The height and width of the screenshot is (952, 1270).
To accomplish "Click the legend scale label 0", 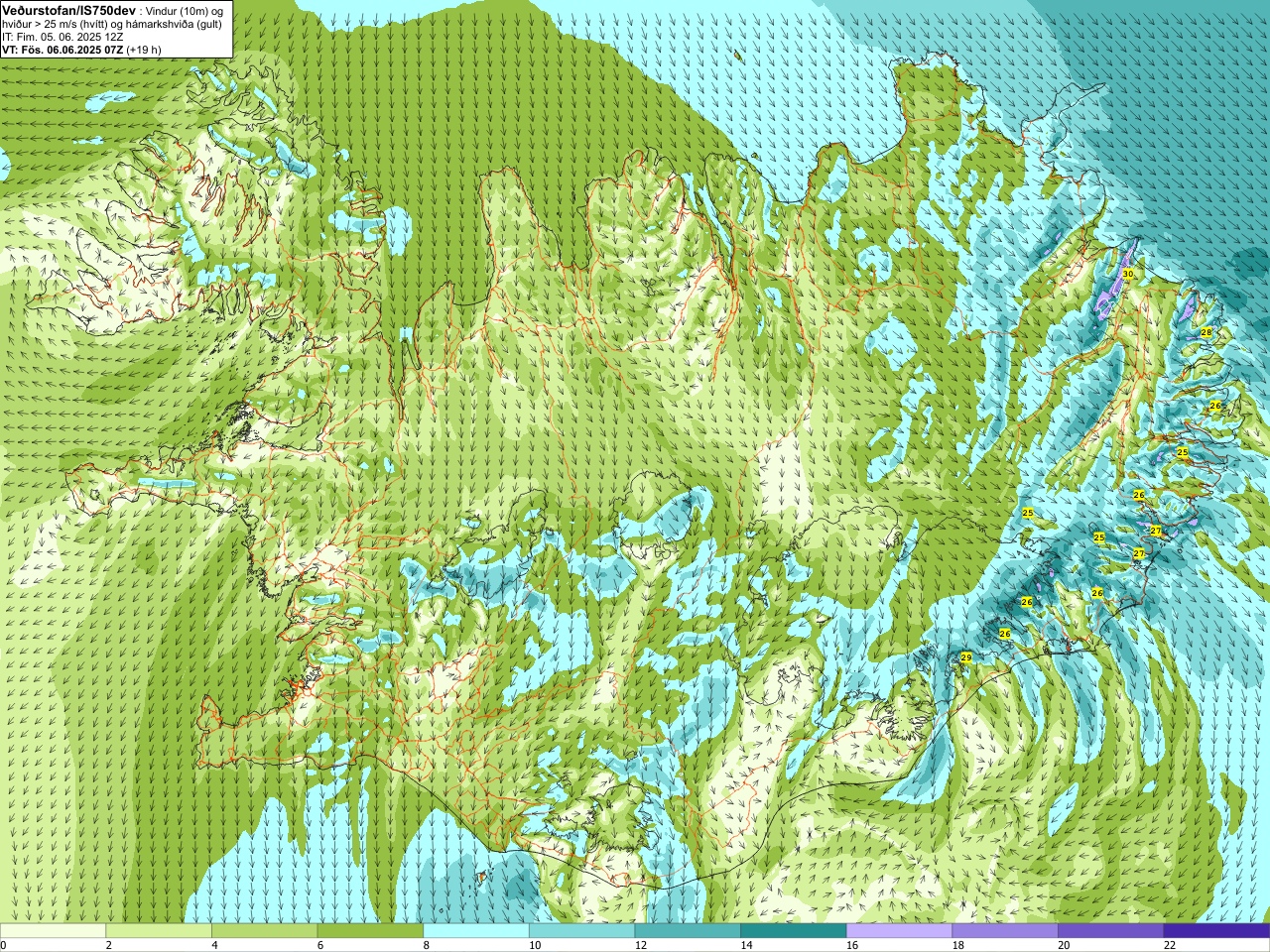I will 3,945.
